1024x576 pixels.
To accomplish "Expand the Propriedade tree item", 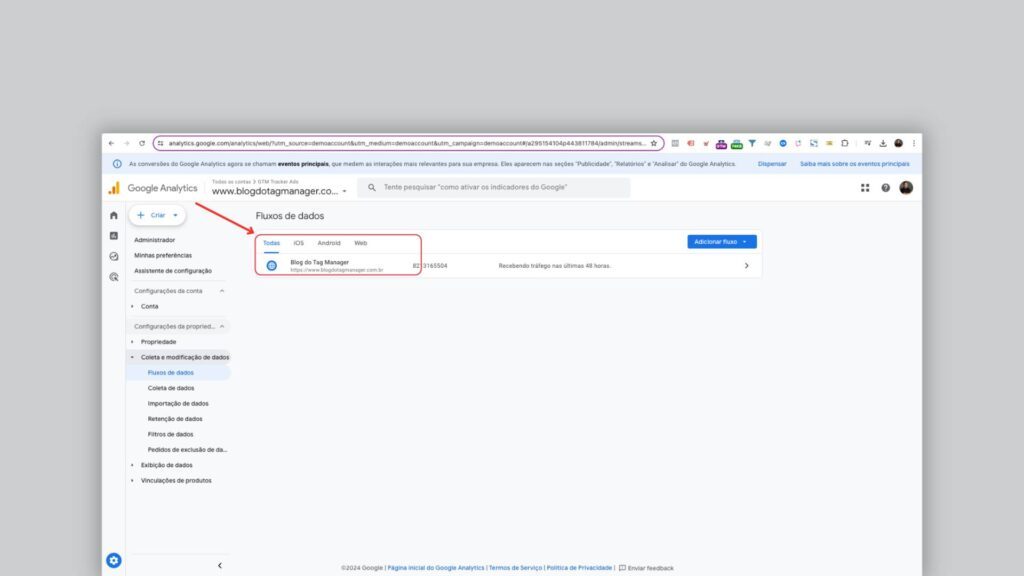I will tap(133, 342).
